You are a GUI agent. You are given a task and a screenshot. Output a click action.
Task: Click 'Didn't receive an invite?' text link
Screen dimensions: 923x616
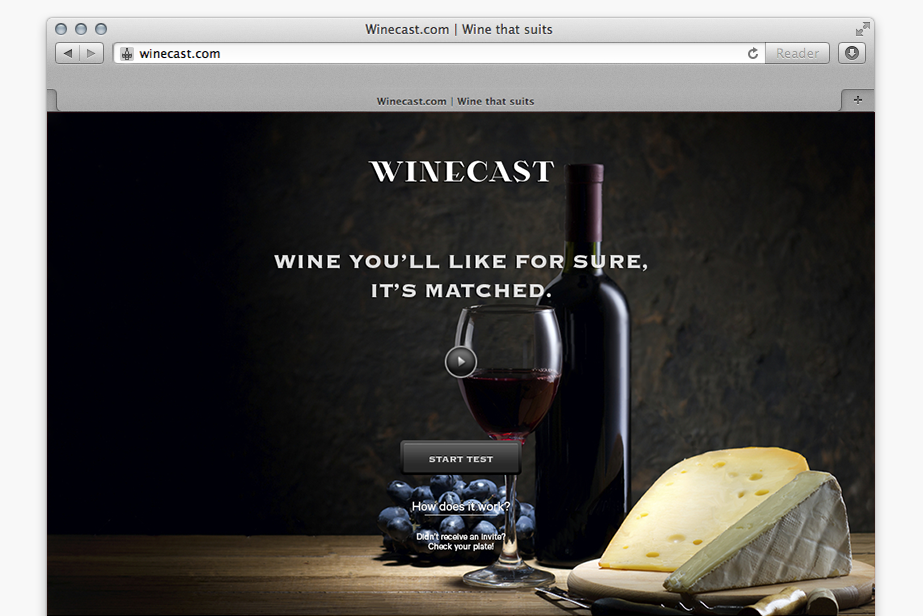point(461,536)
